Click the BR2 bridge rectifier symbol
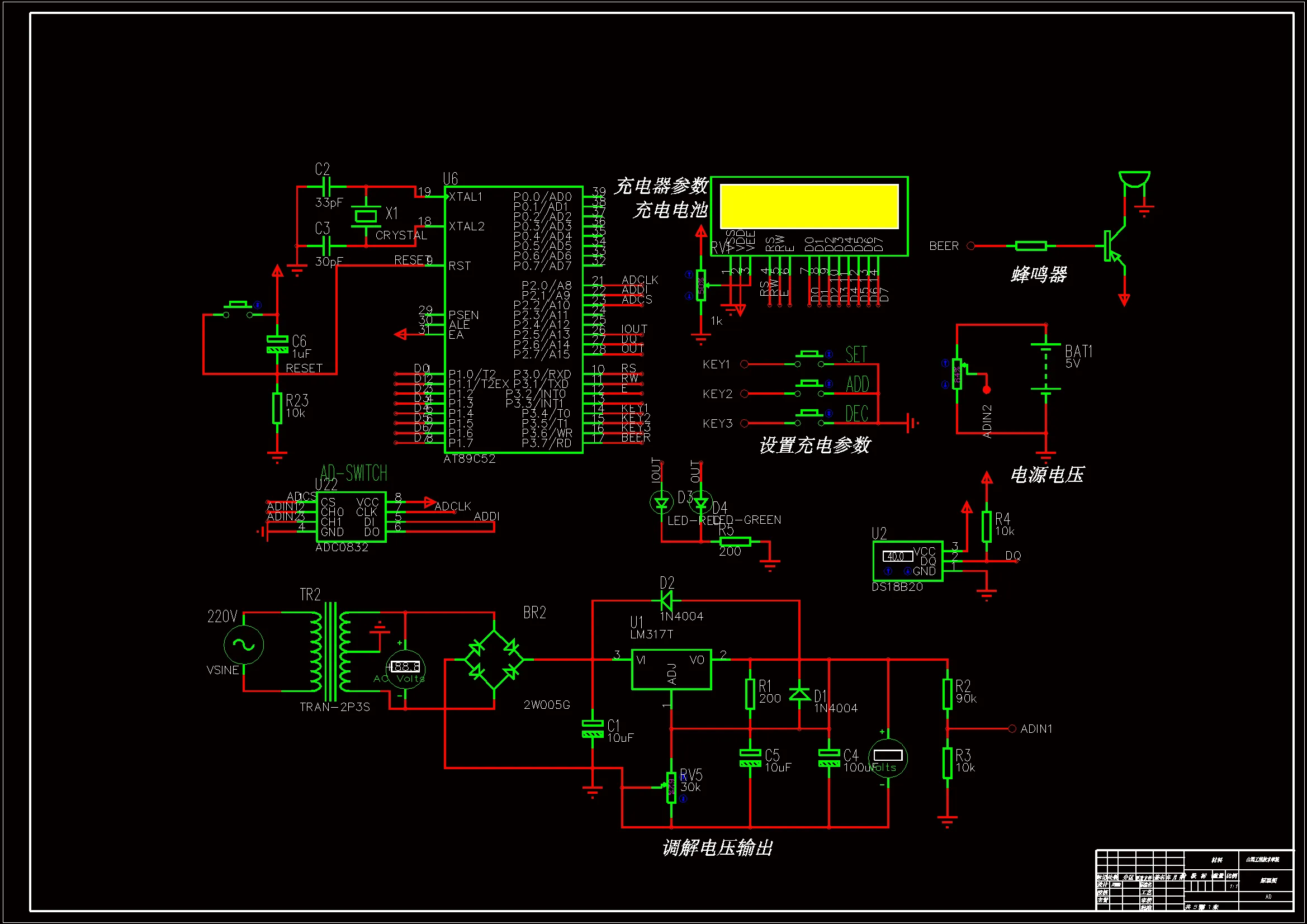 tap(494, 660)
